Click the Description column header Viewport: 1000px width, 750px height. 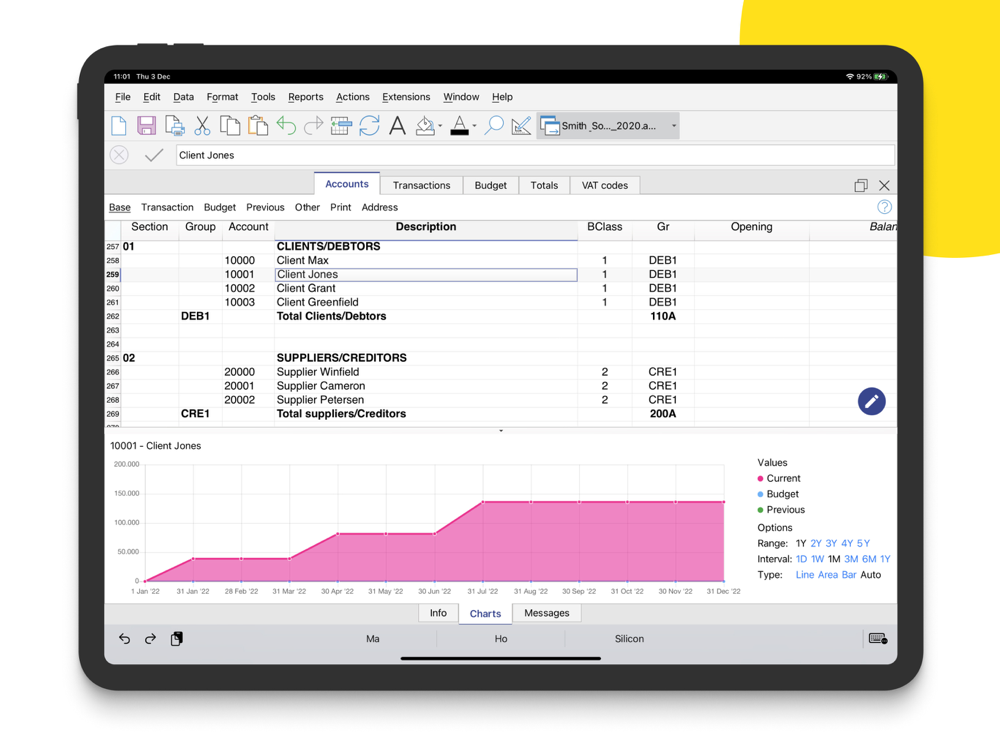[425, 227]
